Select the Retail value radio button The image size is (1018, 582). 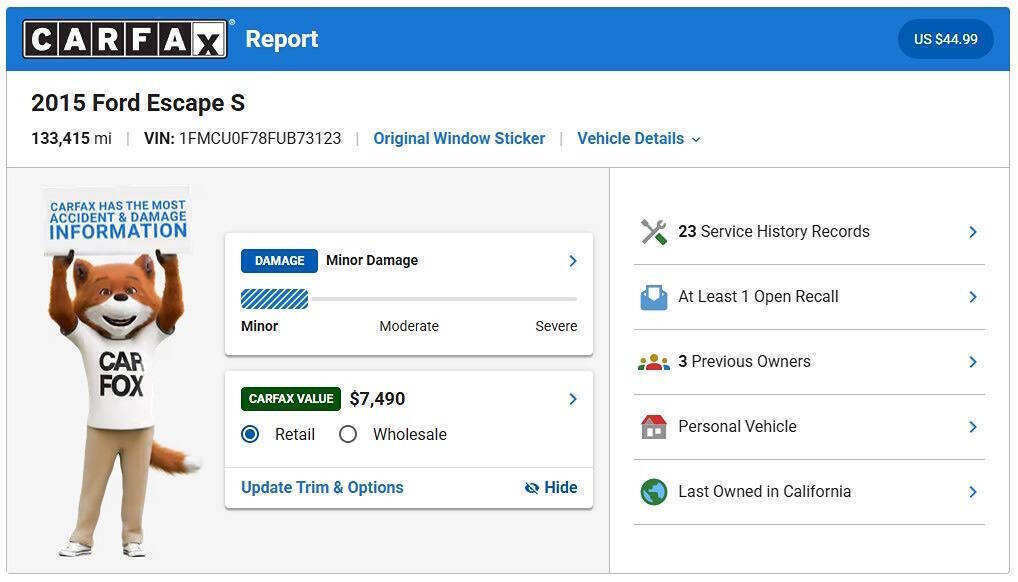250,434
